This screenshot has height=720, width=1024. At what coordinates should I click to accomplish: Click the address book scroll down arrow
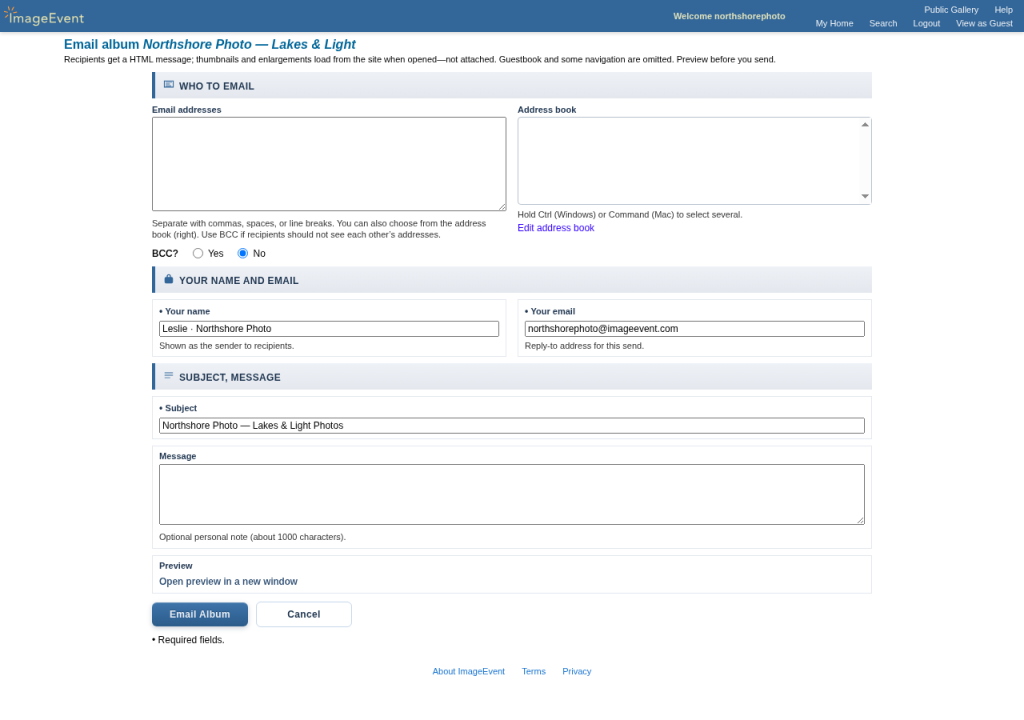pos(865,196)
